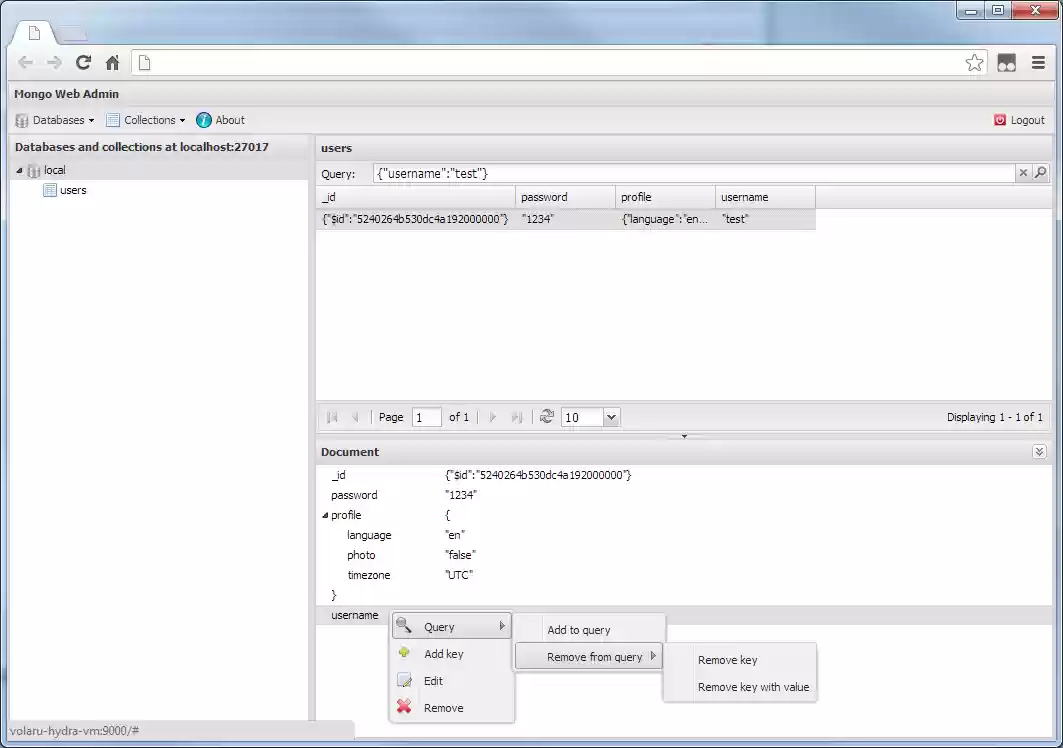Click the refresh icon in the pagination bar
The height and width of the screenshot is (748, 1063).
coord(547,416)
